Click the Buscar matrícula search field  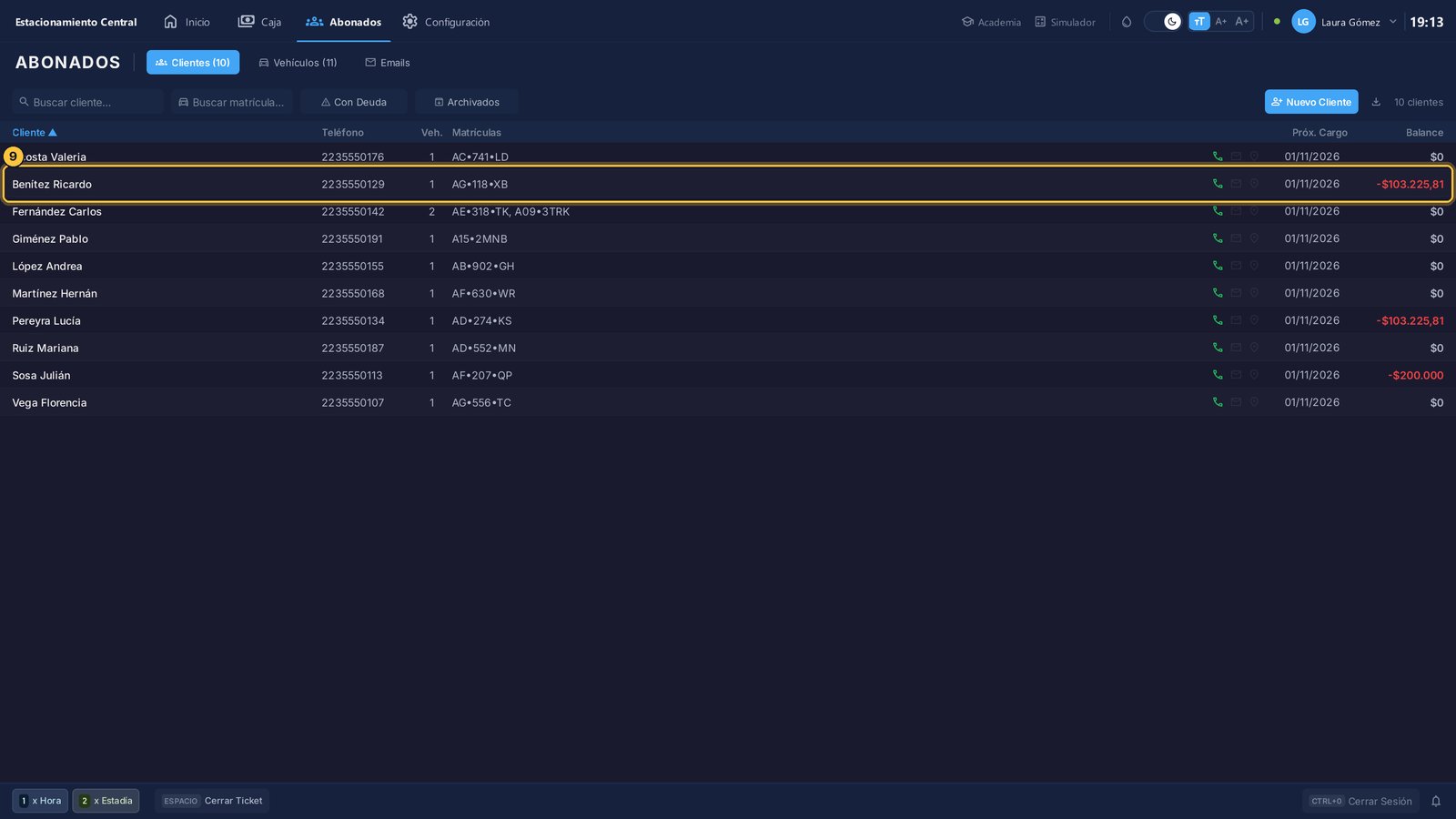tap(232, 102)
